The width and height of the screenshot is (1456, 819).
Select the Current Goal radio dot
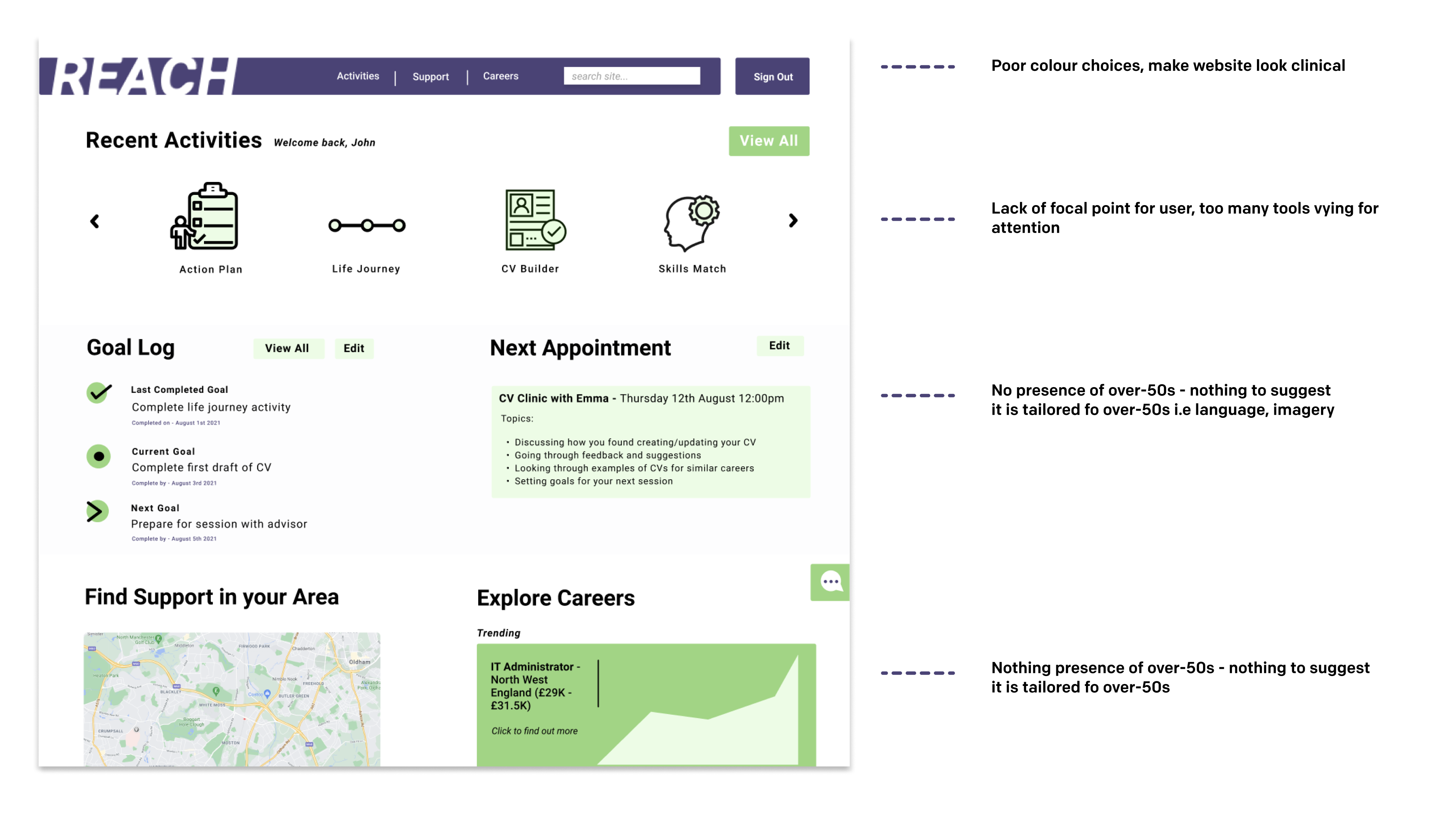coord(99,456)
